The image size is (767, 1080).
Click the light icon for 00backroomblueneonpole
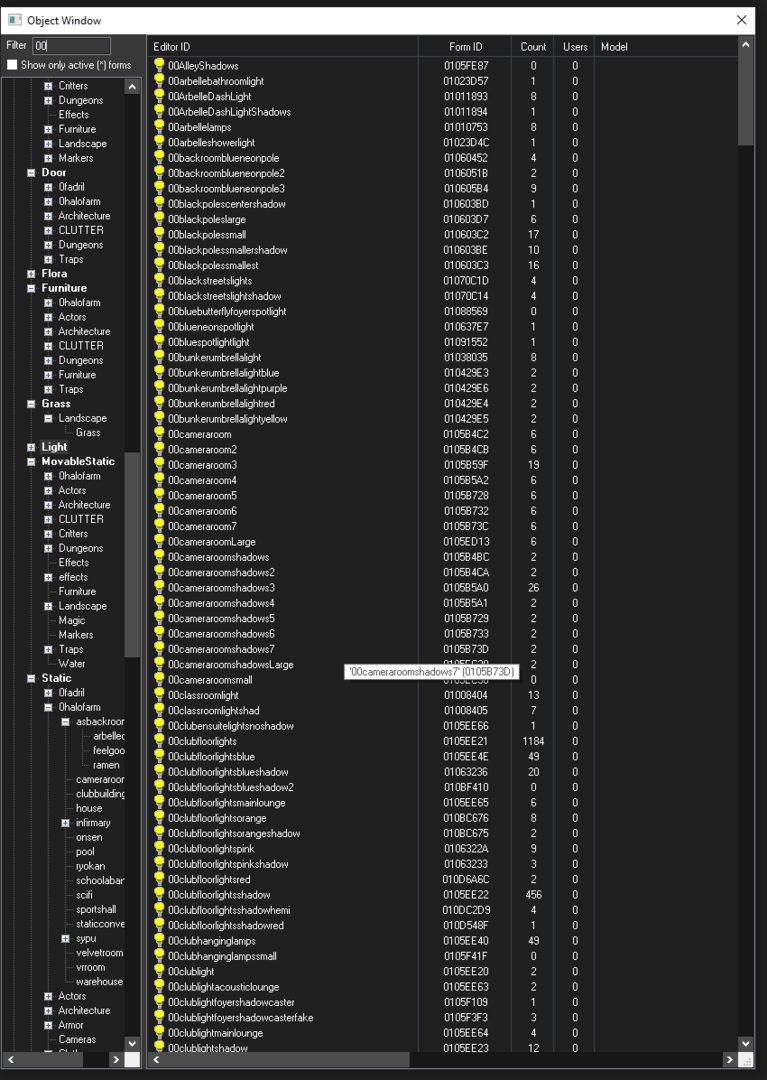click(159, 158)
